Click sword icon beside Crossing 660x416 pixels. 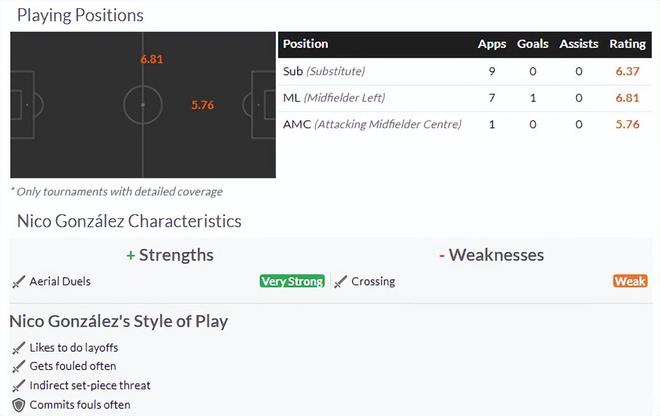point(340,282)
